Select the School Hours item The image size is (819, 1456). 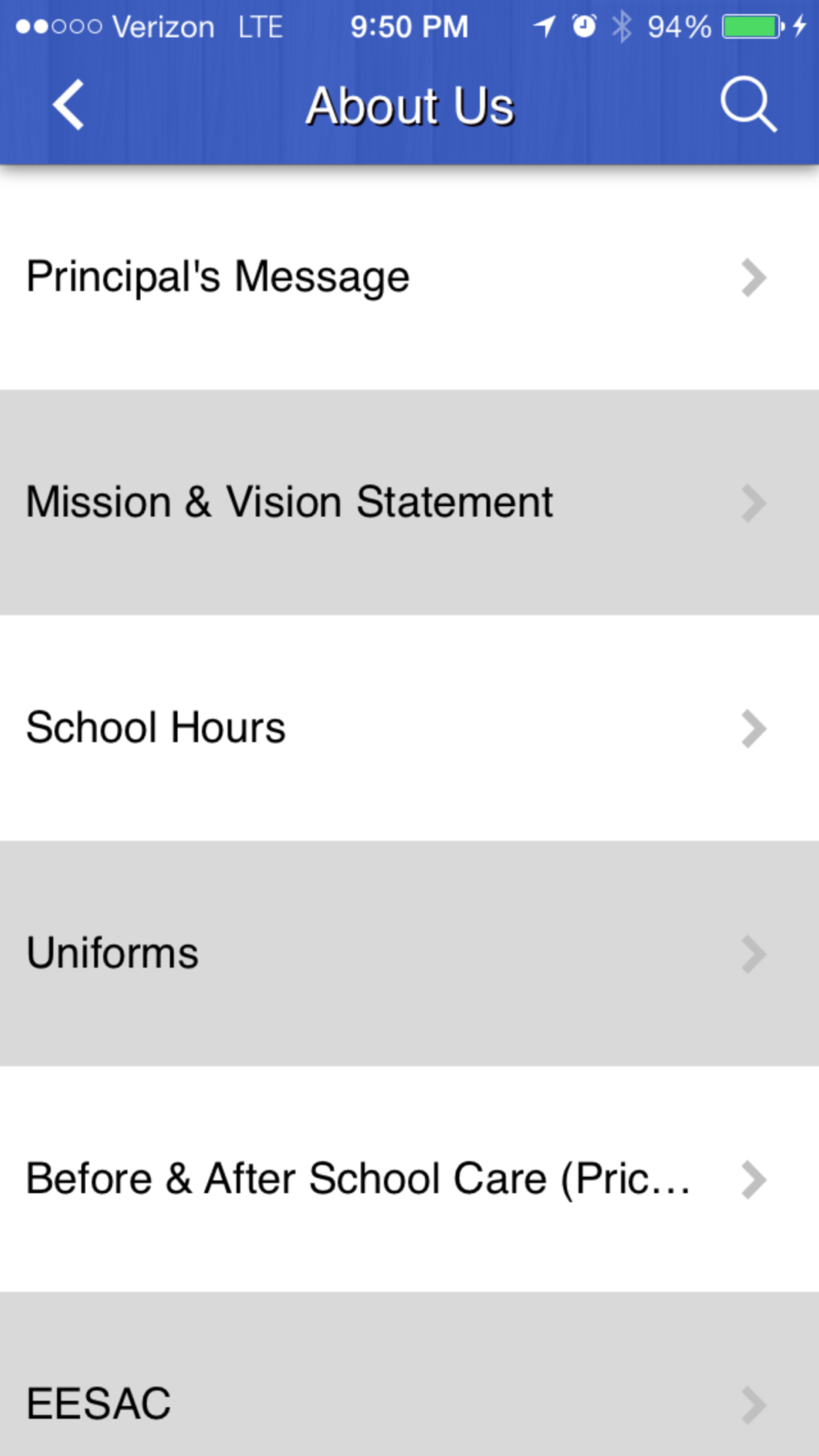pyautogui.click(x=409, y=729)
